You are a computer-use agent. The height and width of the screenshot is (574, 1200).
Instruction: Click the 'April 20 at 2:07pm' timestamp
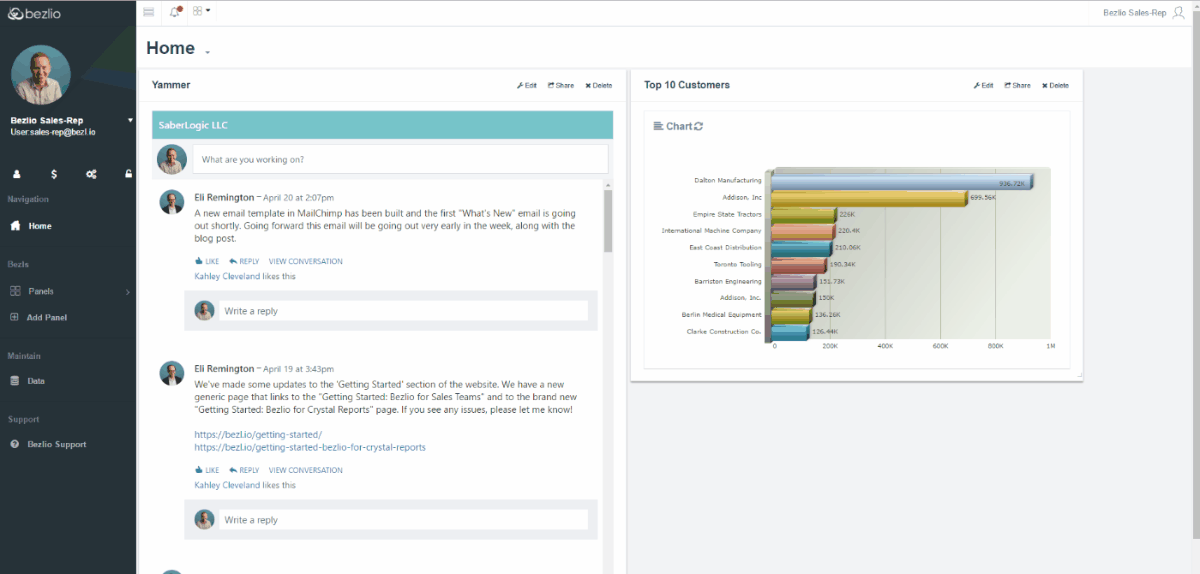pyautogui.click(x=298, y=197)
